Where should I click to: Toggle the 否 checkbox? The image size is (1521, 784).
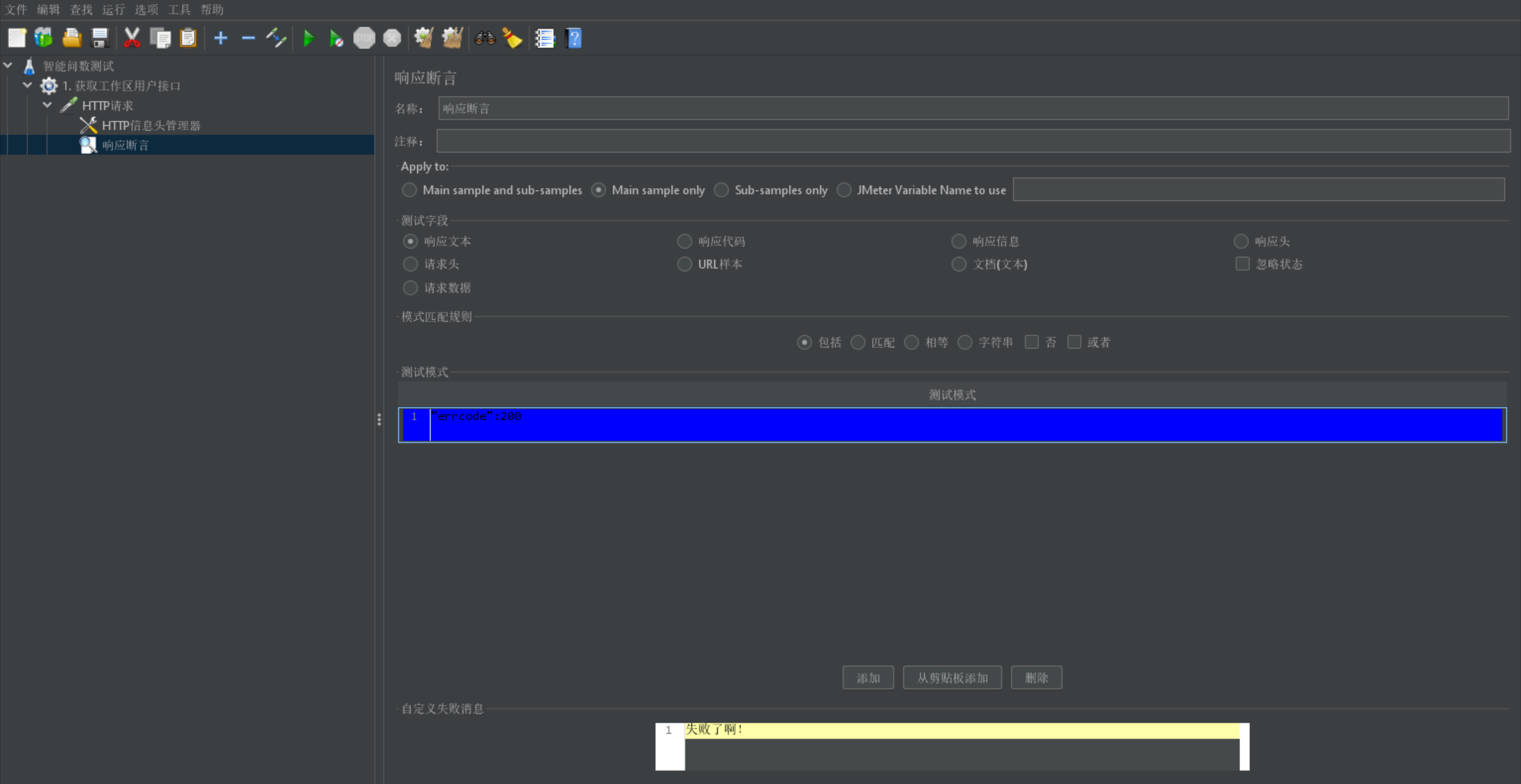pyautogui.click(x=1031, y=343)
